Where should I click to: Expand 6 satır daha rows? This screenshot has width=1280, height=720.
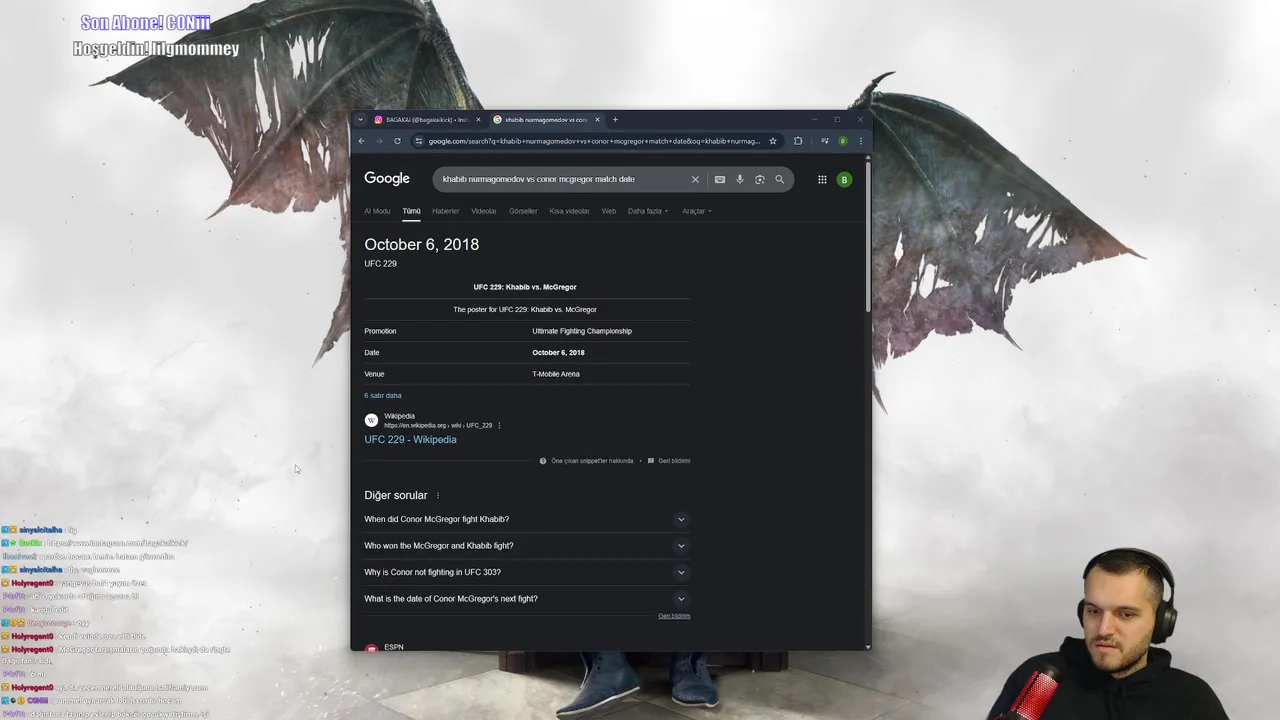tap(383, 395)
